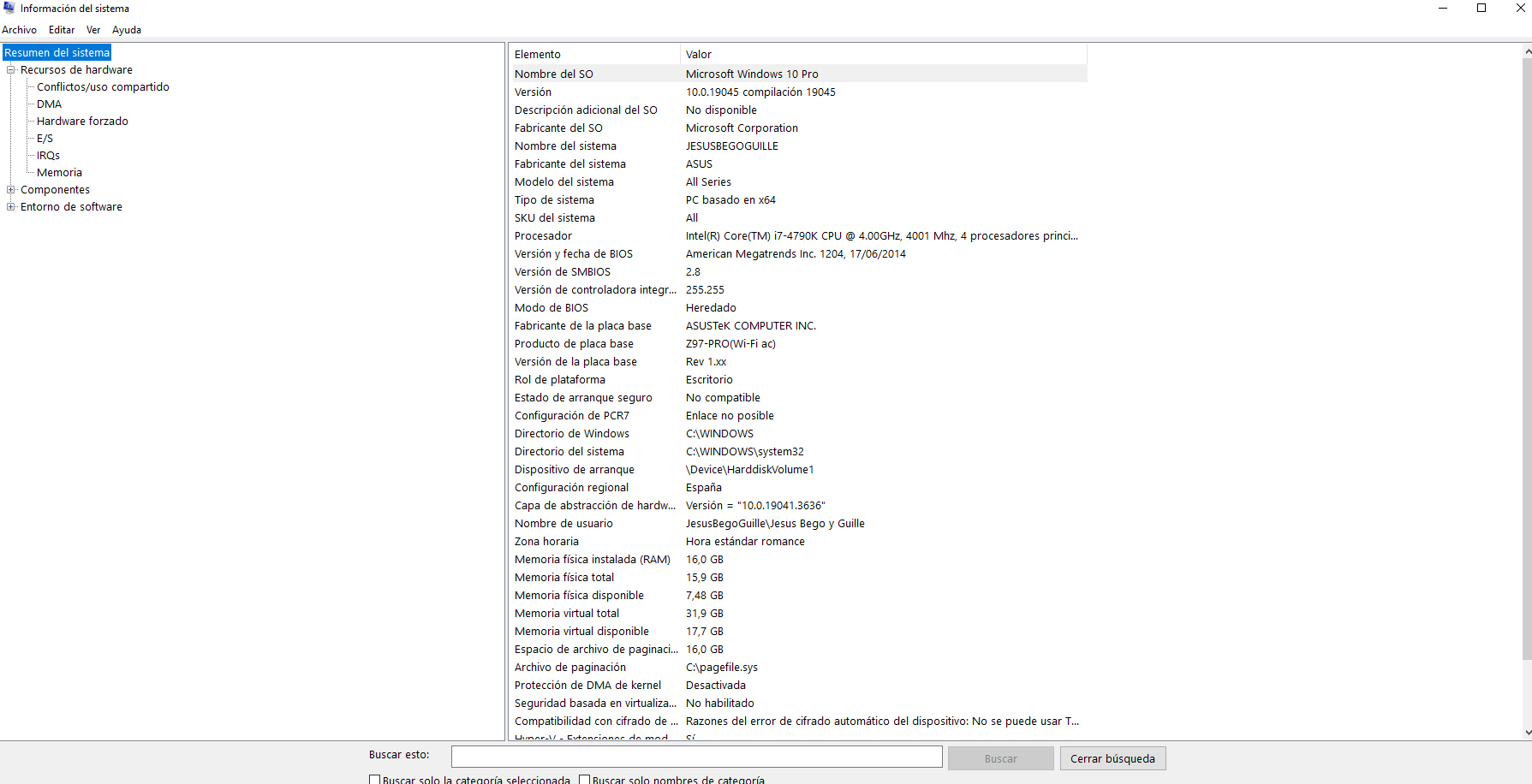Collapse the Recursos de hardware node
This screenshot has width=1532, height=784.
pos(11,70)
